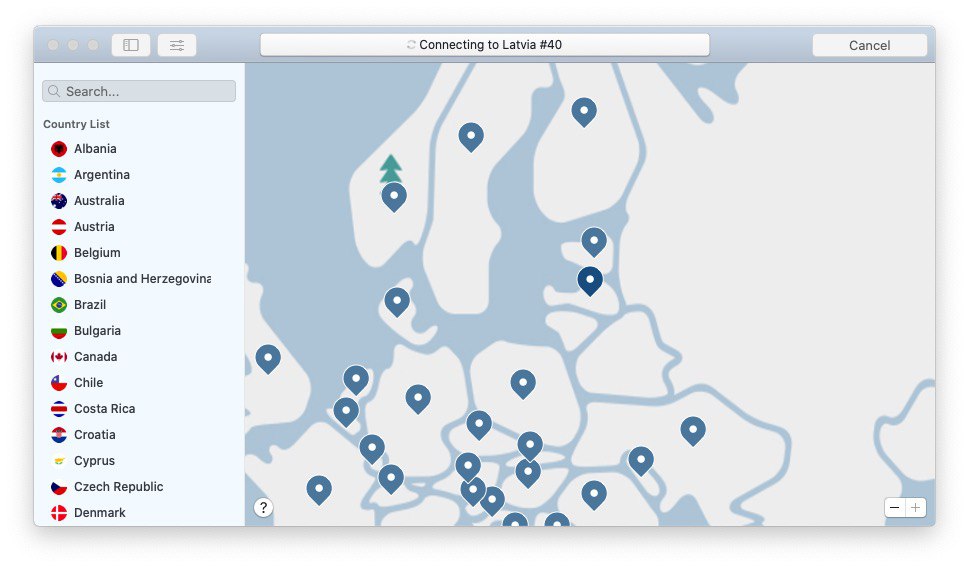
Task: Zoom in the map with plus button
Action: [x=915, y=507]
